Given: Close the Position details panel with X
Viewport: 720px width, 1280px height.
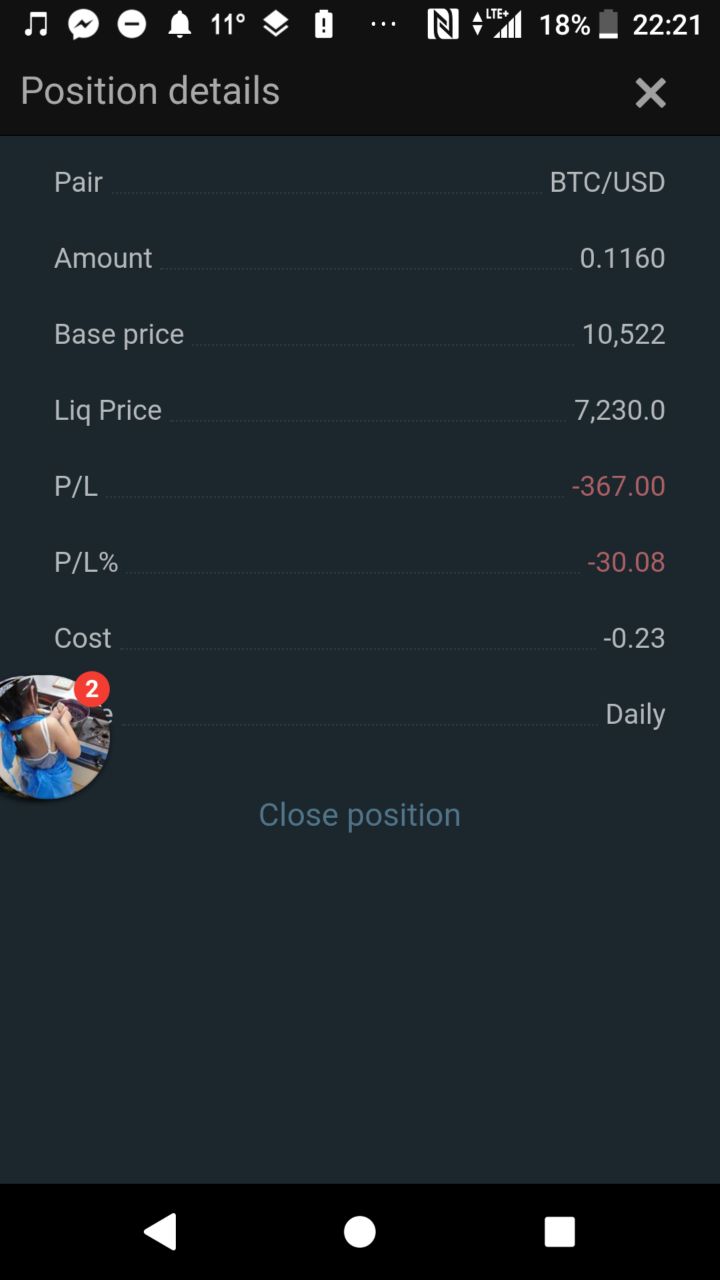Looking at the screenshot, I should [650, 93].
